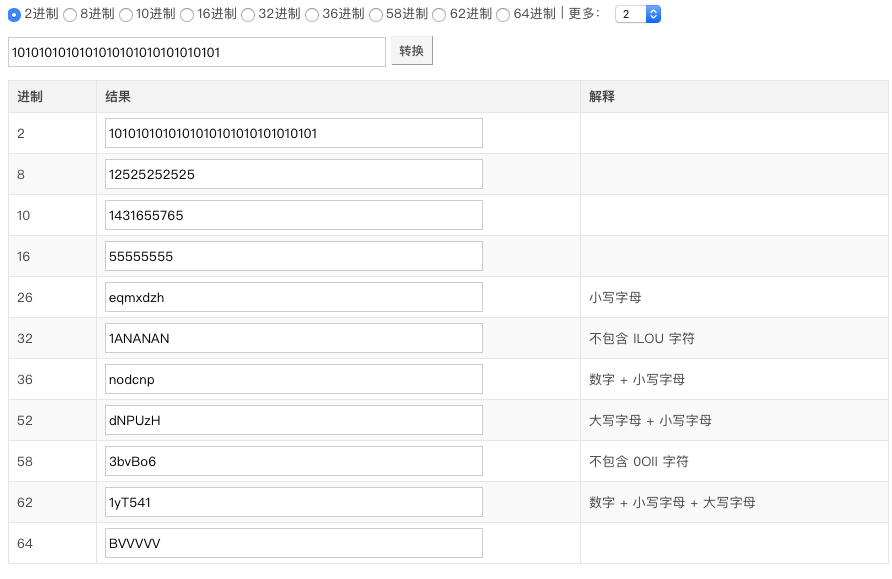Click the base-8 result showing 12525252525
Viewport: 892px width, 579px height.
click(x=293, y=173)
